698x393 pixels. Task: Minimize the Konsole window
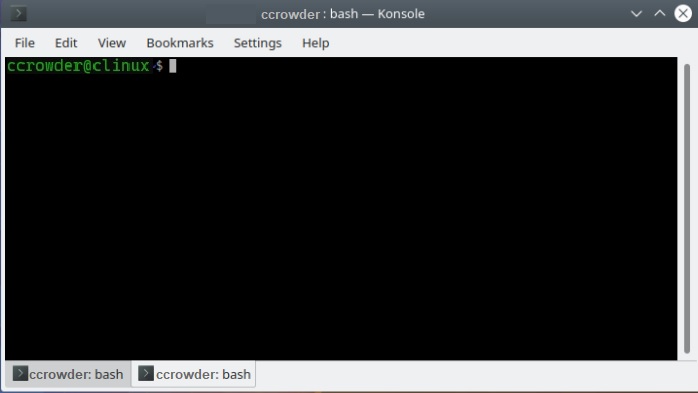point(637,14)
